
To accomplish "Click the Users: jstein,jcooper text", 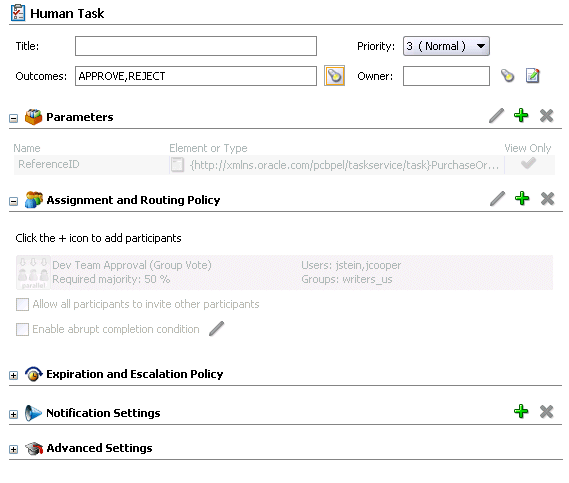I will [351, 265].
